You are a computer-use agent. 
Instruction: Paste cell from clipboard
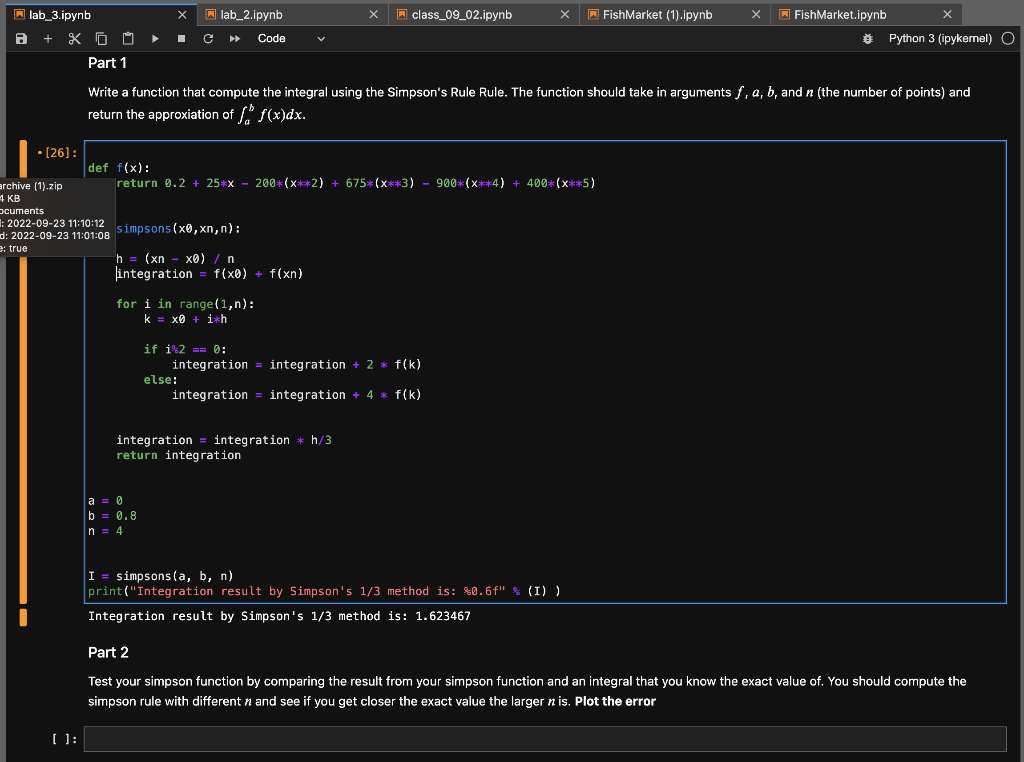pyautogui.click(x=127, y=39)
